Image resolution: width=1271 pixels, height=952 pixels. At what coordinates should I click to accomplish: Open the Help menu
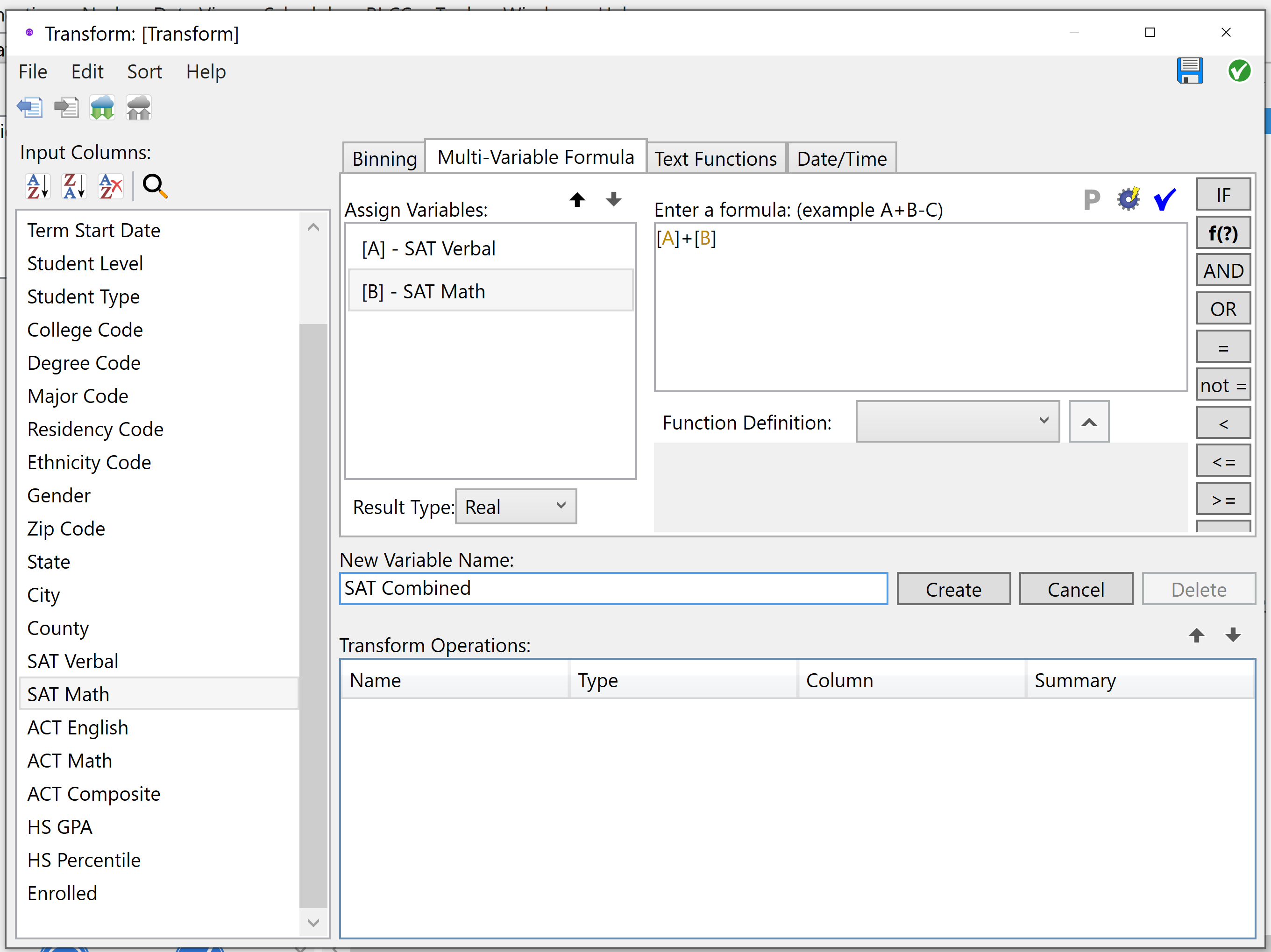pos(206,72)
